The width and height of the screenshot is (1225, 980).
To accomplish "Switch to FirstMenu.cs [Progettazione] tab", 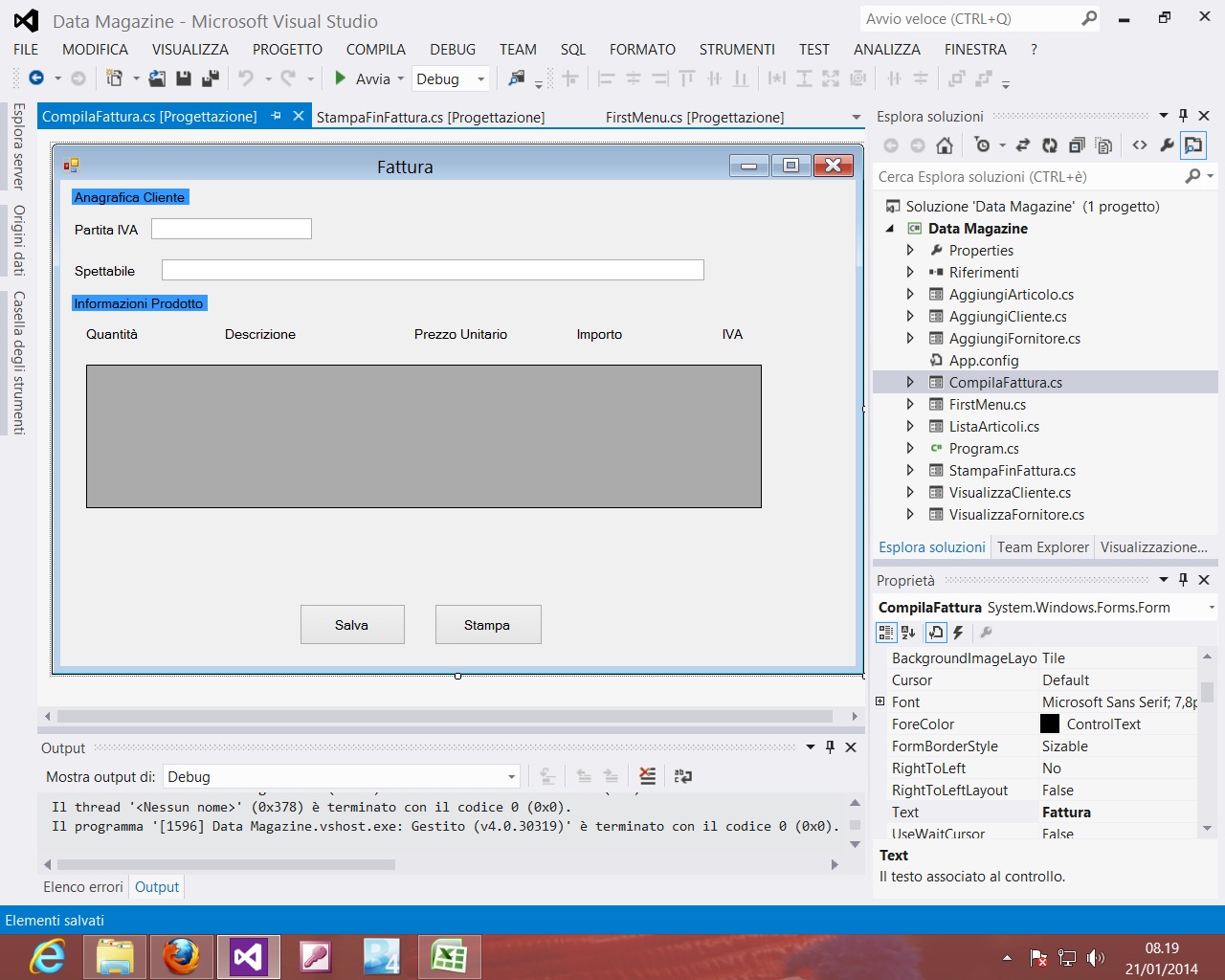I will click(695, 117).
